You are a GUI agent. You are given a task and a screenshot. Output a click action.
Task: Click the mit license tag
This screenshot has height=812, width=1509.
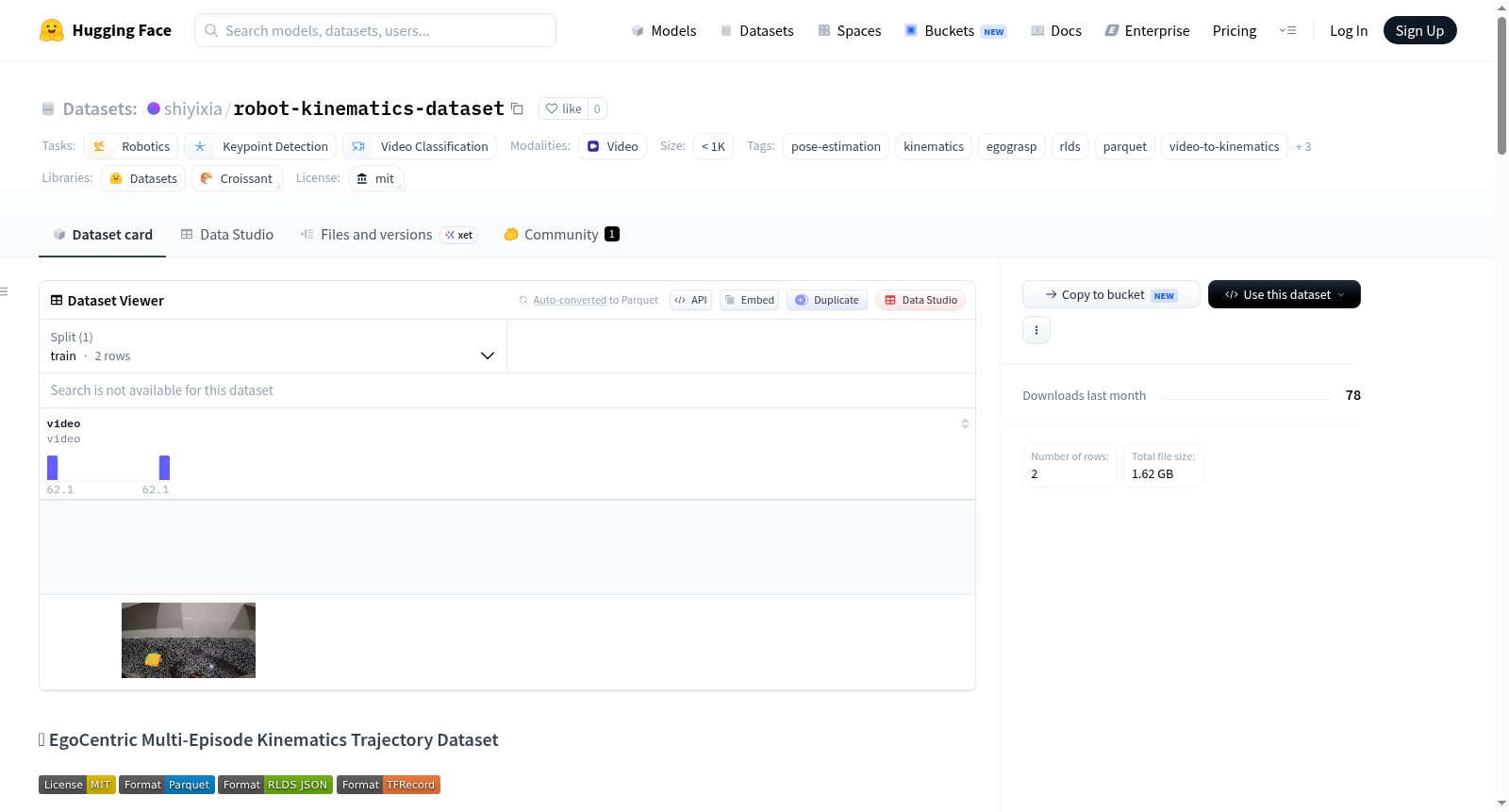tap(376, 178)
